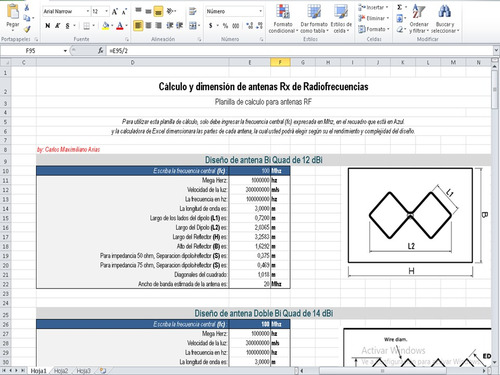Click the Increase Decimal icon
The width and height of the screenshot is (500, 375).
pos(249,25)
